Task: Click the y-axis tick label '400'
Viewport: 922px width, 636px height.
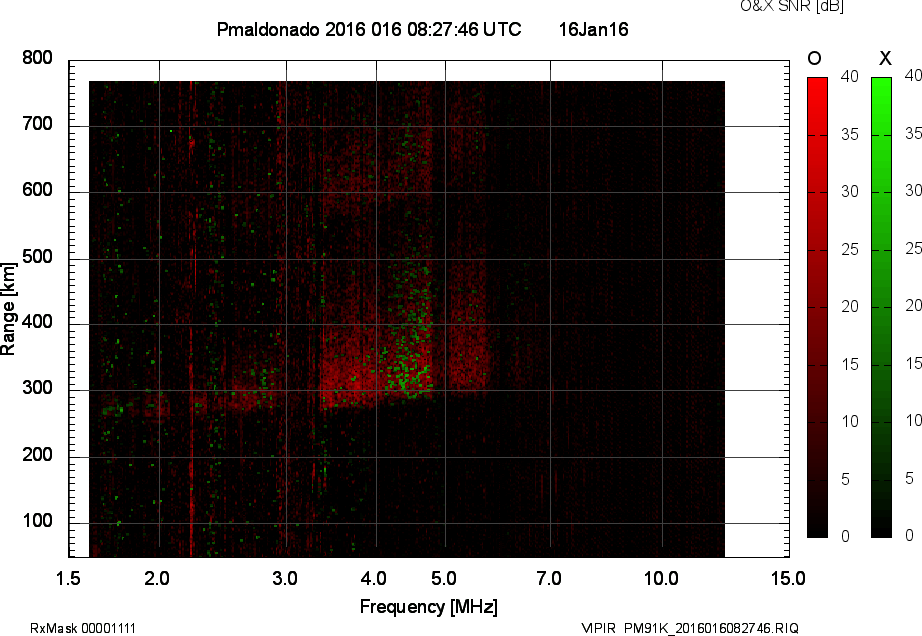Action: tap(37, 322)
